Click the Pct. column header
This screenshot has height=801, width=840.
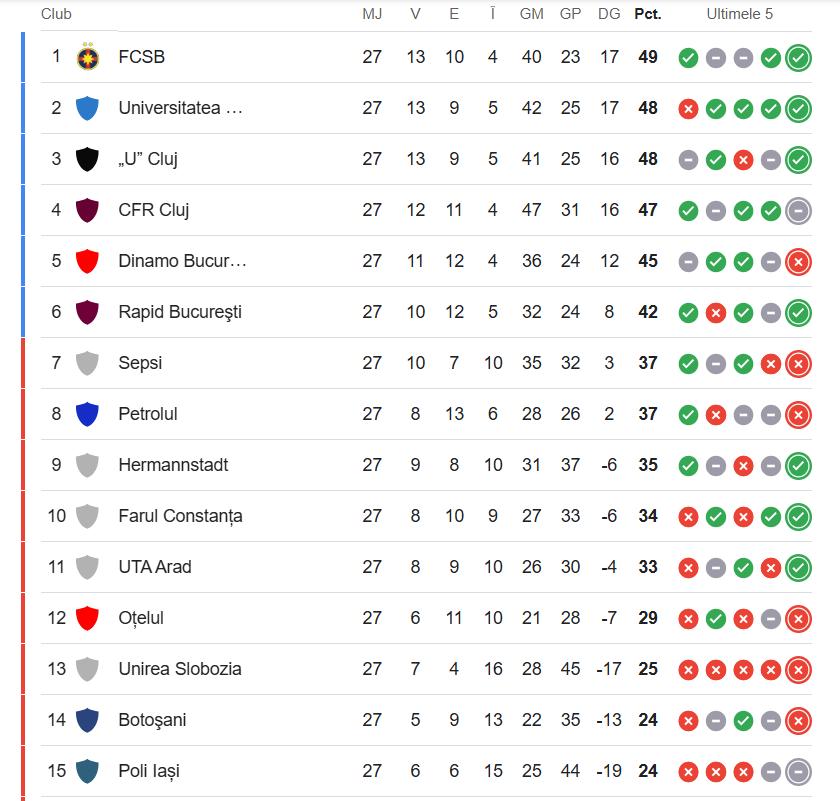click(648, 14)
